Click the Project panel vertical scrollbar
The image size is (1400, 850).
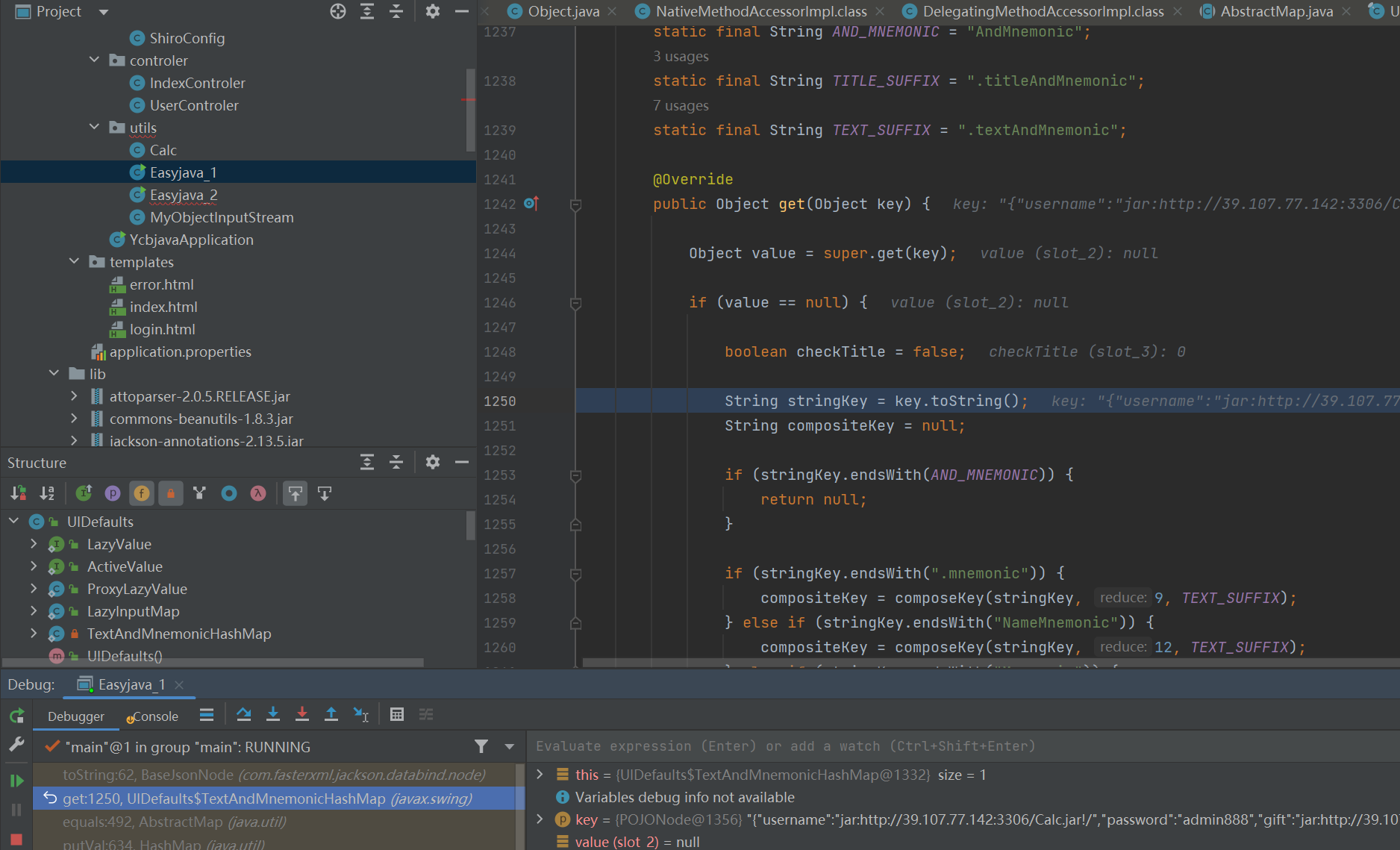click(x=470, y=110)
